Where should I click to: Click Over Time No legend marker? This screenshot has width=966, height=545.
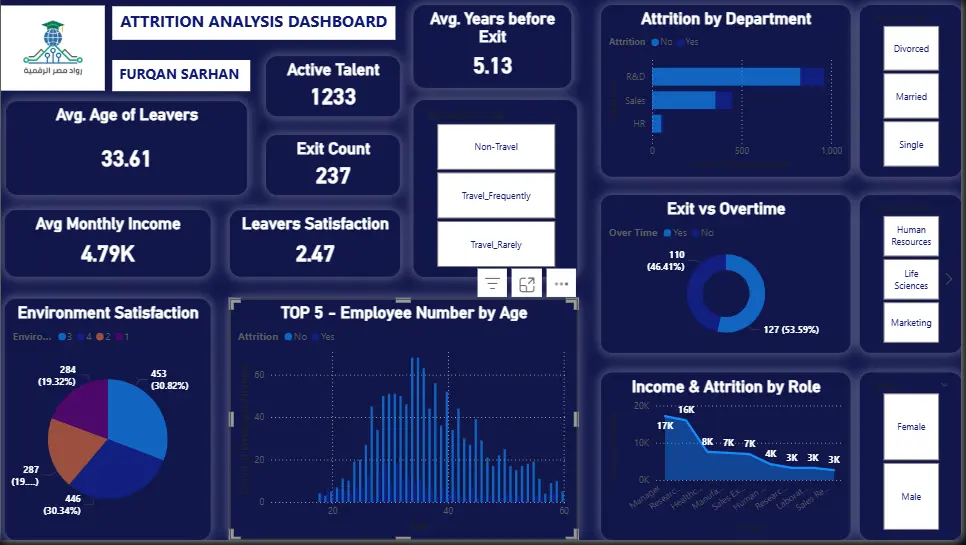point(696,233)
